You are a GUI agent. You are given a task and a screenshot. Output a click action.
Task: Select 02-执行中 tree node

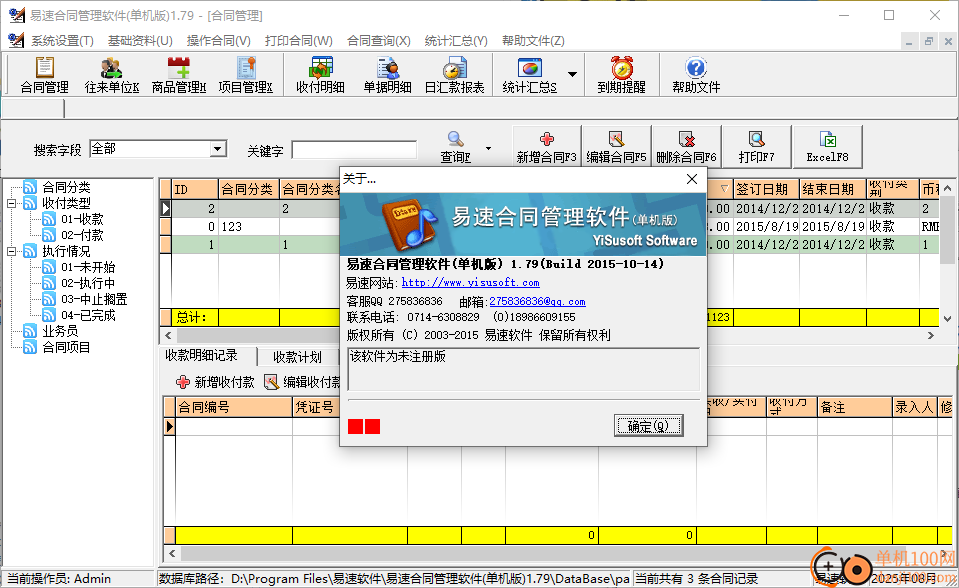point(87,283)
